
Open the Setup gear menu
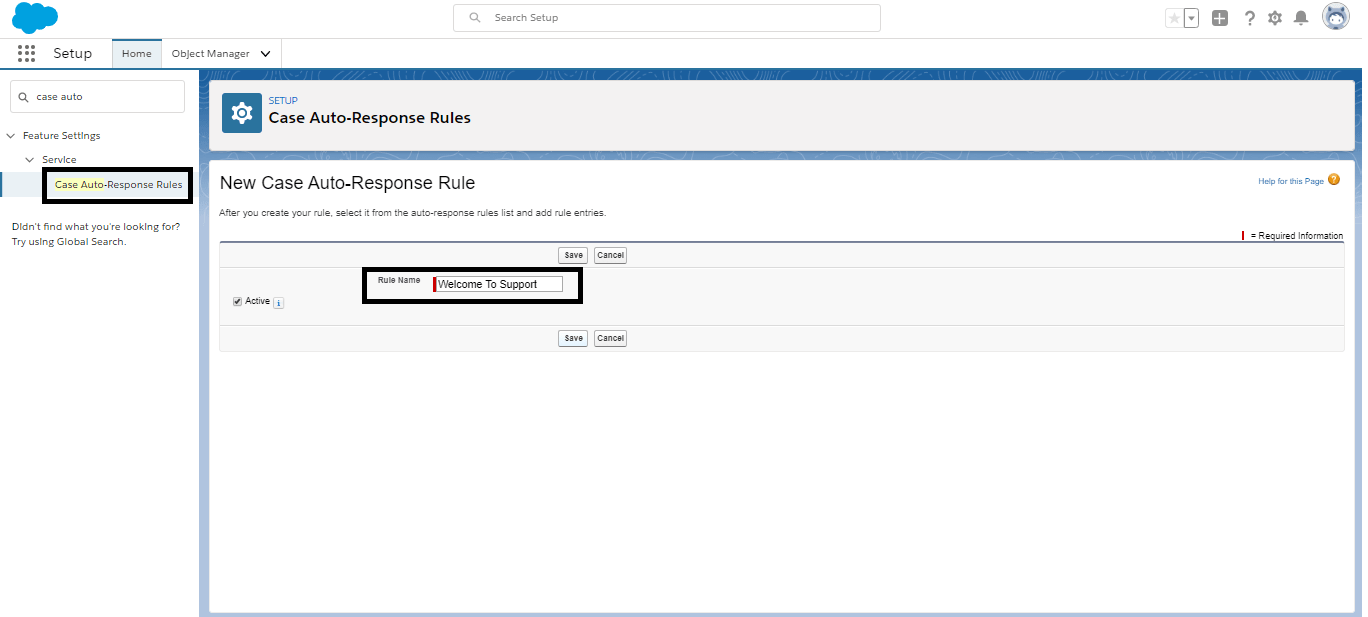(1275, 17)
